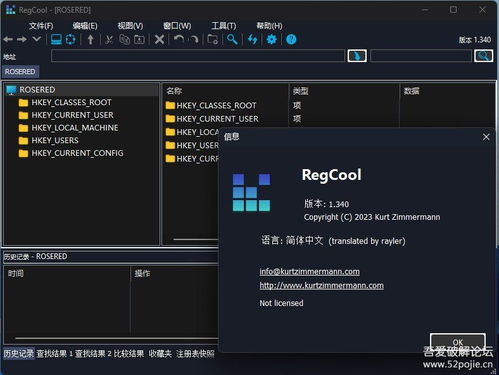Click the folder icon beside list HKEY_LOCAL_MACHINE
This screenshot has height=375, width=499.
click(170, 132)
